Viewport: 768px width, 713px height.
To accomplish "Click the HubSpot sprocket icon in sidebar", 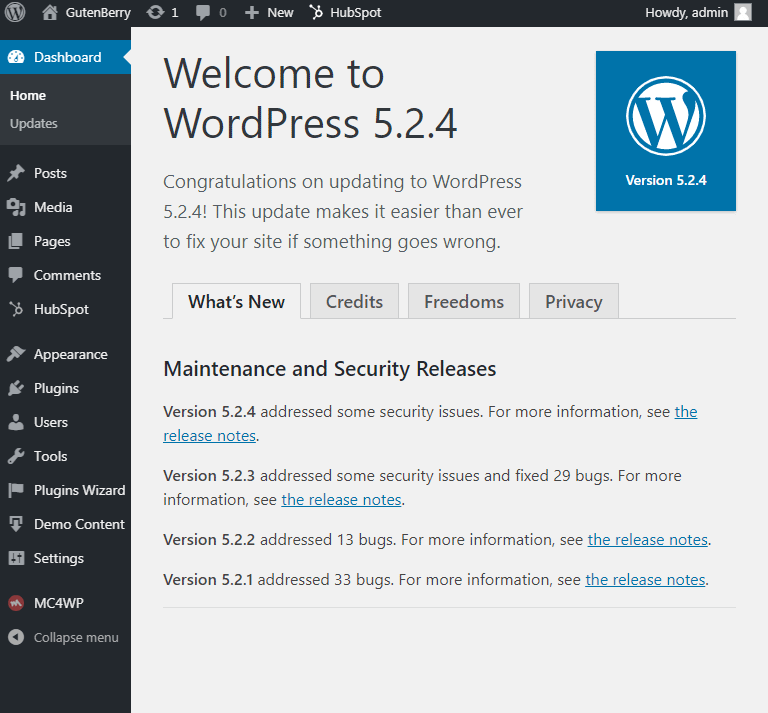I will [x=16, y=309].
